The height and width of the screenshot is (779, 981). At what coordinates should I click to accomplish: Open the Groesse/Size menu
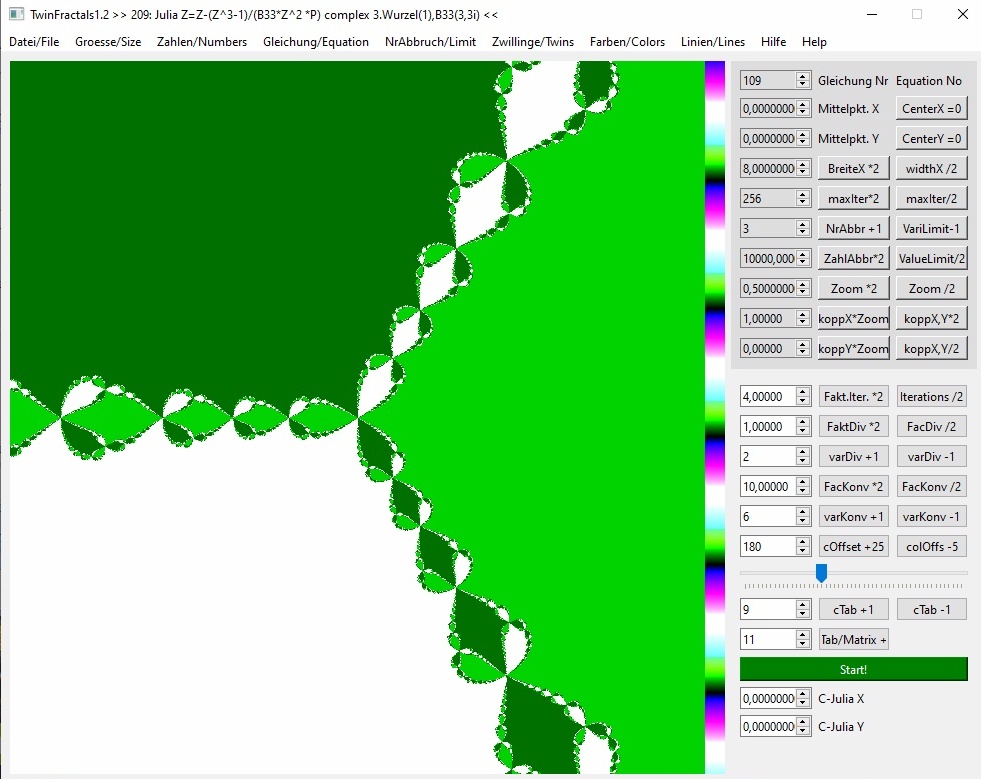[108, 42]
